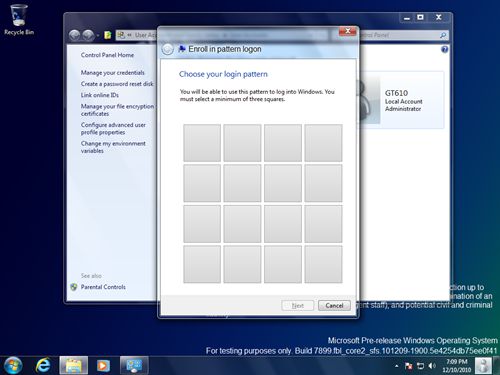This screenshot has height=375, width=500.
Task: Select third row, first pattern square
Action: pyautogui.click(x=202, y=224)
